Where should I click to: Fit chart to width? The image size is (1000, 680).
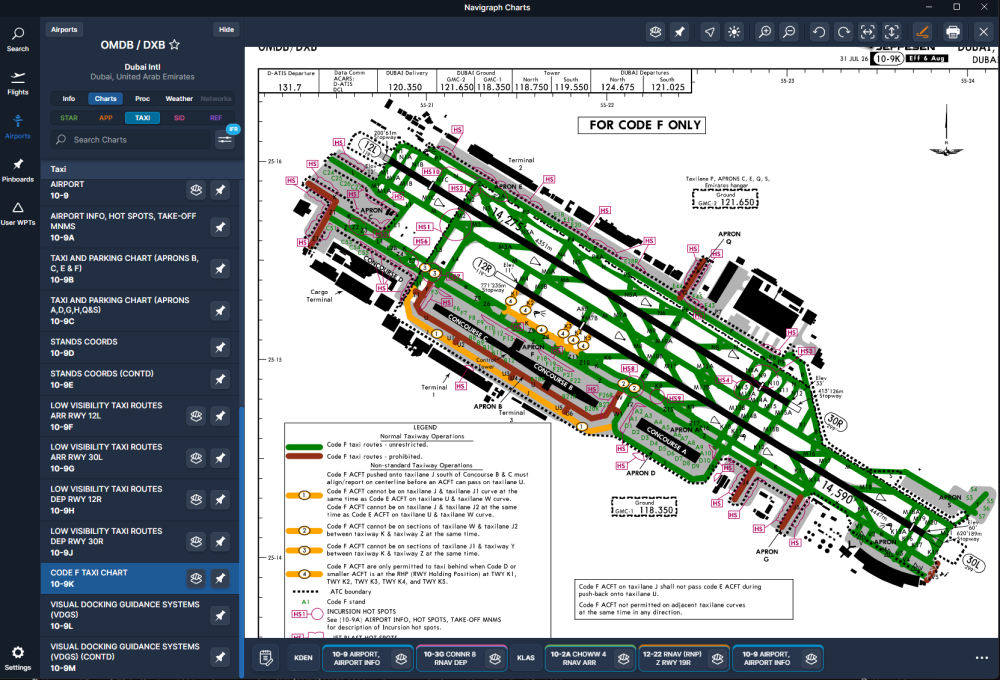pyautogui.click(x=867, y=32)
